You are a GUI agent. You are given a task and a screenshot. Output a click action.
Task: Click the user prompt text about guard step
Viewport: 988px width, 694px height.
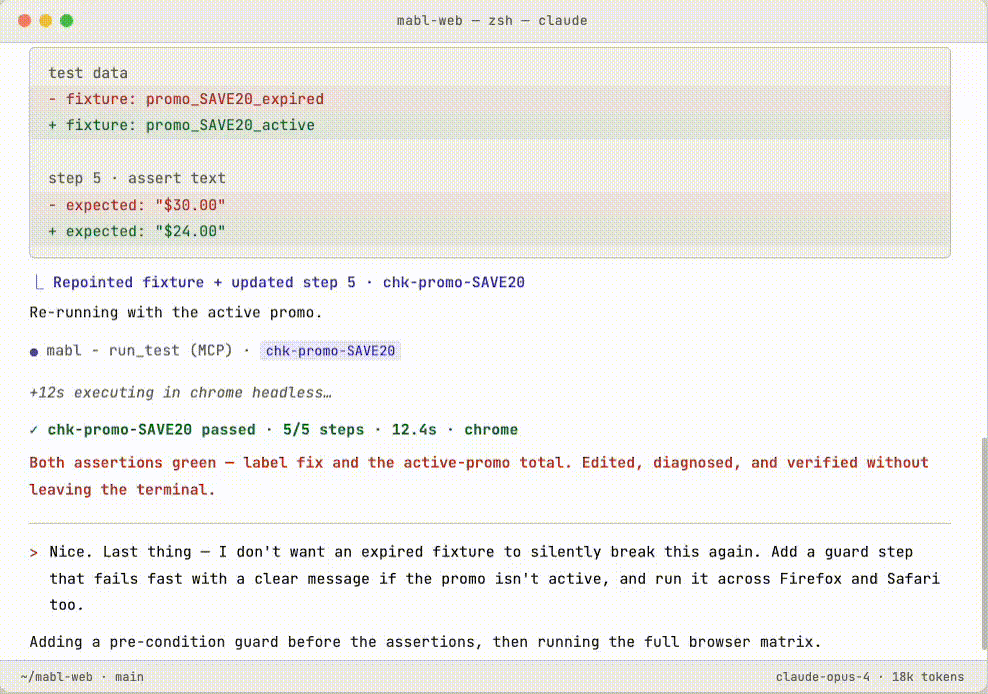495,579
